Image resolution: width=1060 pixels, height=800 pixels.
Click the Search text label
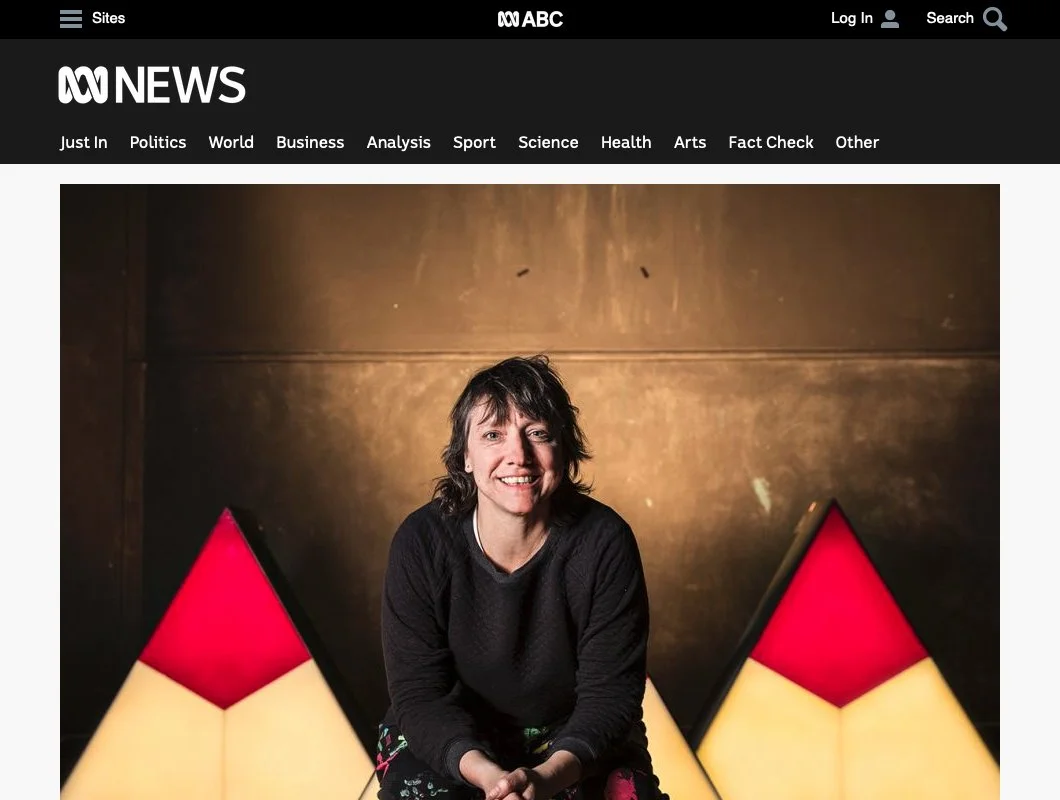(x=950, y=18)
